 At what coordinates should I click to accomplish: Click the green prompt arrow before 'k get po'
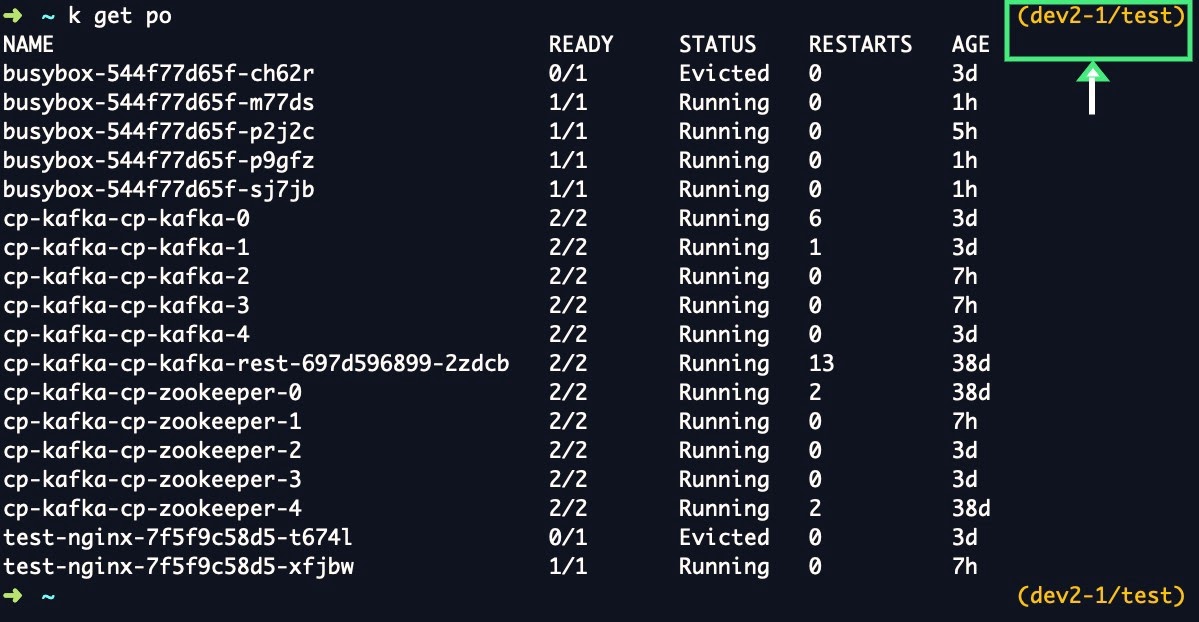click(16, 16)
